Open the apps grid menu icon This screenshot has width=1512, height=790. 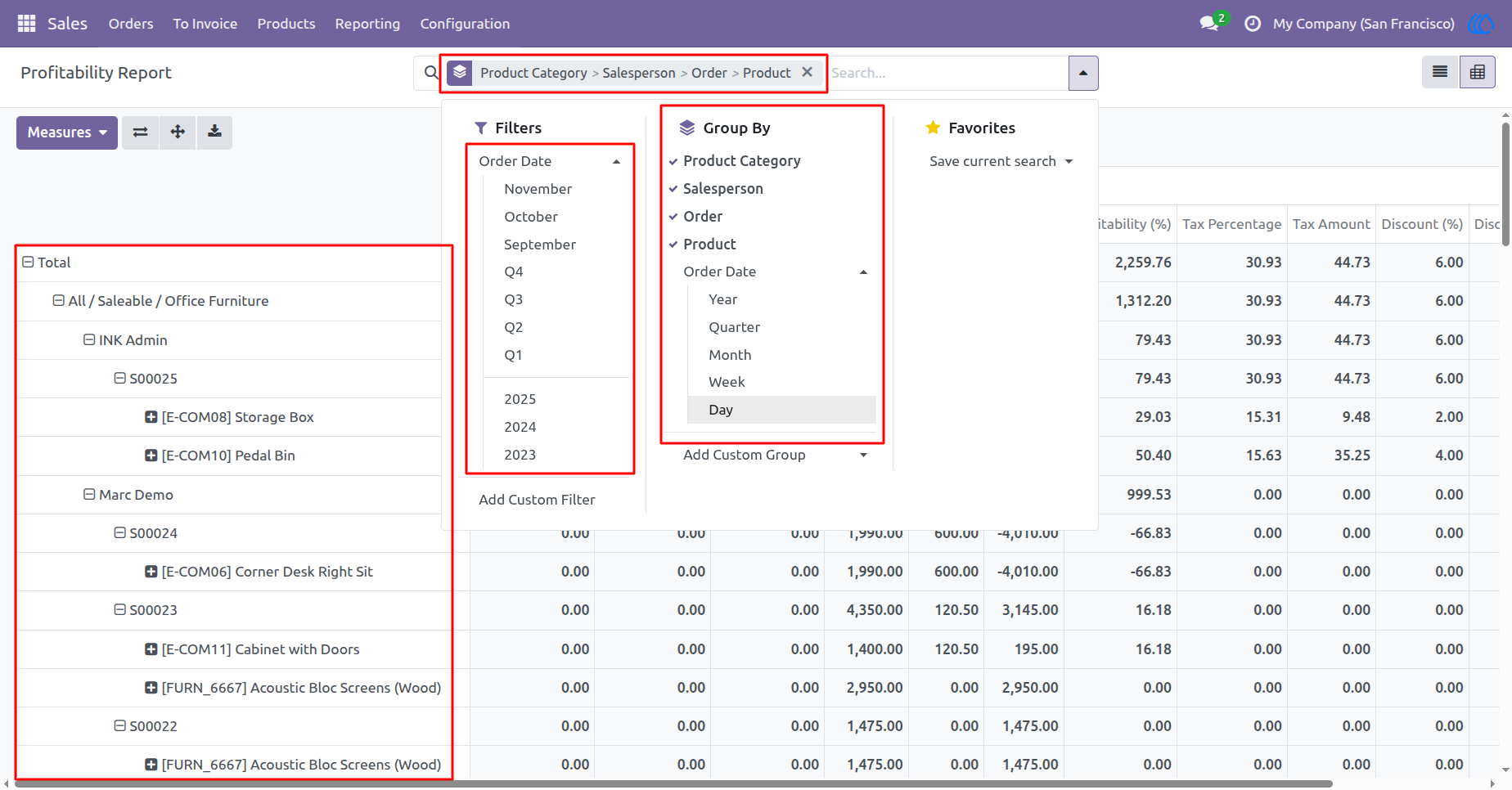pos(26,24)
